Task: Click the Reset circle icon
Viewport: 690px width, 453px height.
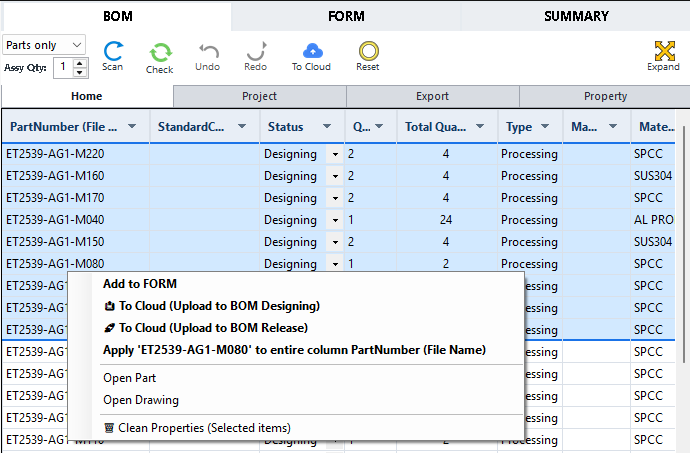Action: 368,51
